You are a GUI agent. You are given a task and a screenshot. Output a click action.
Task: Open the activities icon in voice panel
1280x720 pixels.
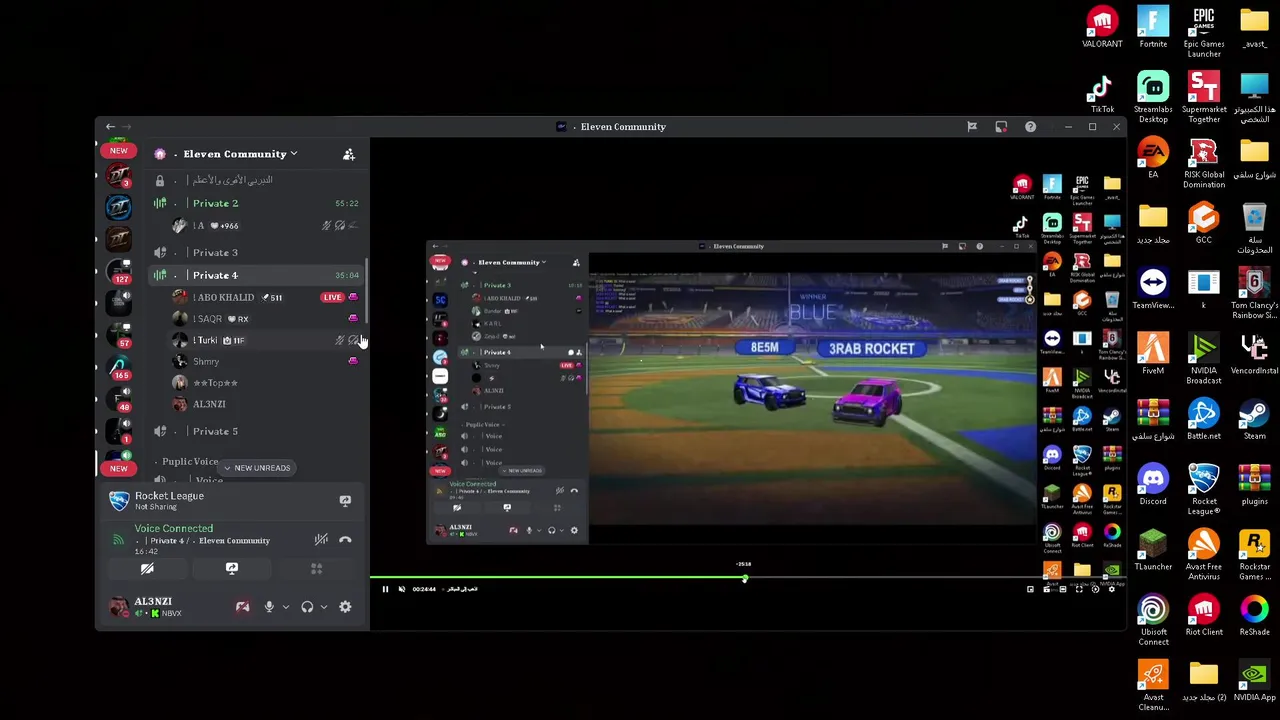[316, 569]
